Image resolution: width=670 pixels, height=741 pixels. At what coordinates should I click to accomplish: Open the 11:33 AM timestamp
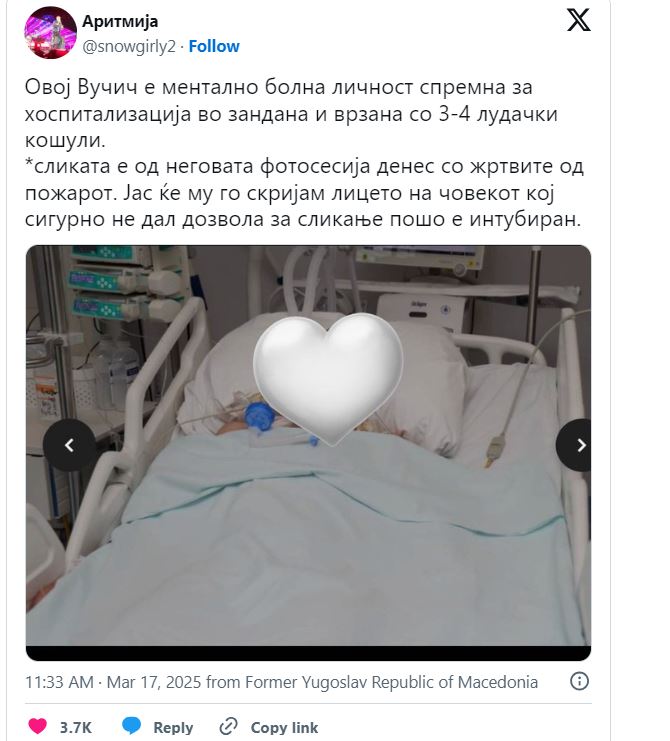click(x=59, y=682)
